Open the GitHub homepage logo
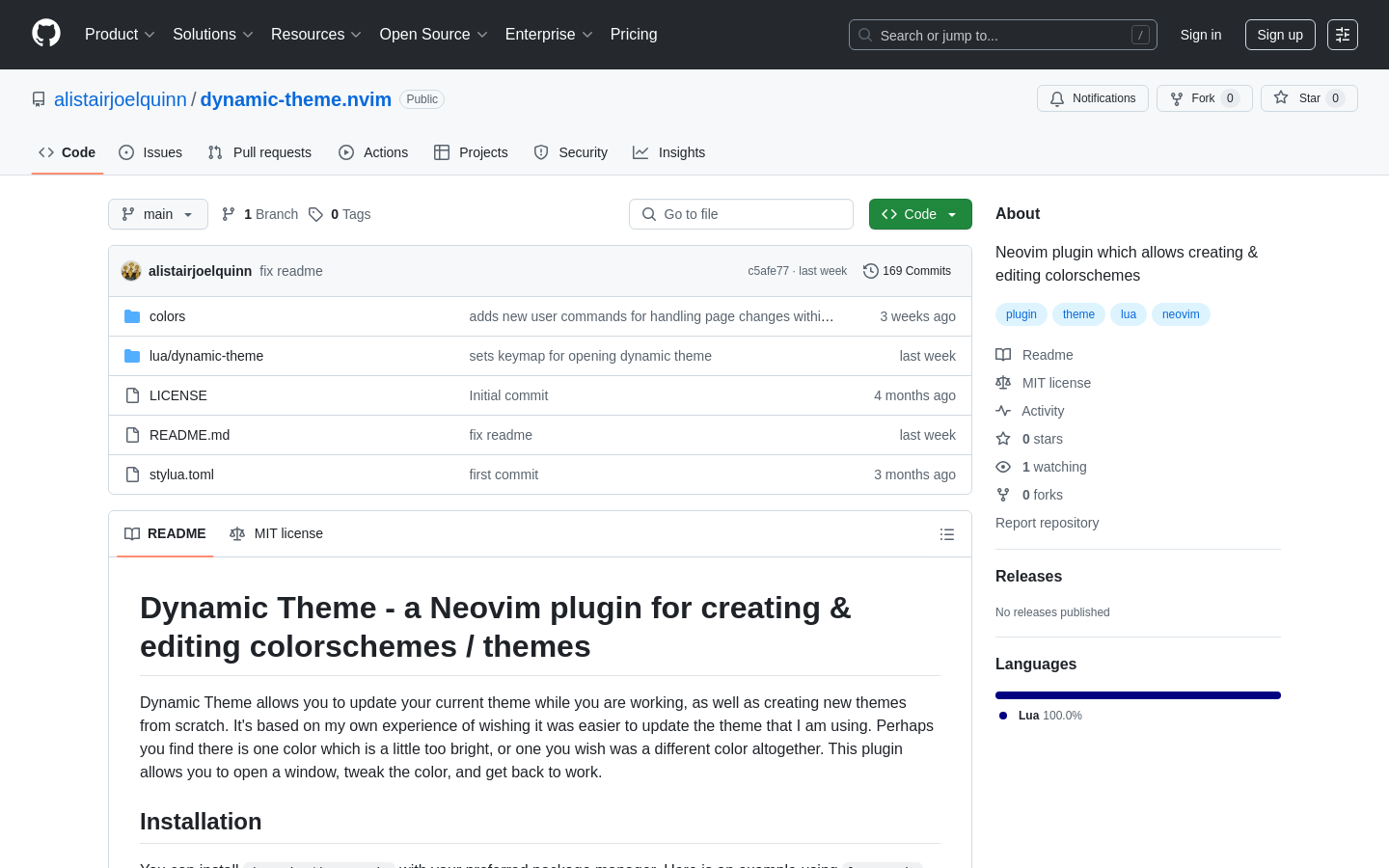Image resolution: width=1389 pixels, height=868 pixels. point(46,34)
